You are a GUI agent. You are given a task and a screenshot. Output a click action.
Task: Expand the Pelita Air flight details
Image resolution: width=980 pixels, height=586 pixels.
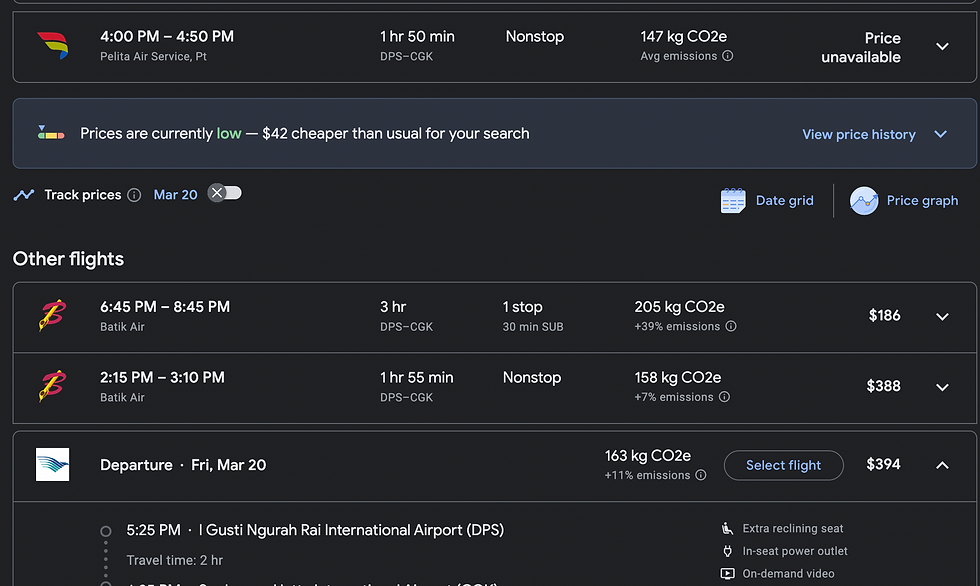(941, 46)
